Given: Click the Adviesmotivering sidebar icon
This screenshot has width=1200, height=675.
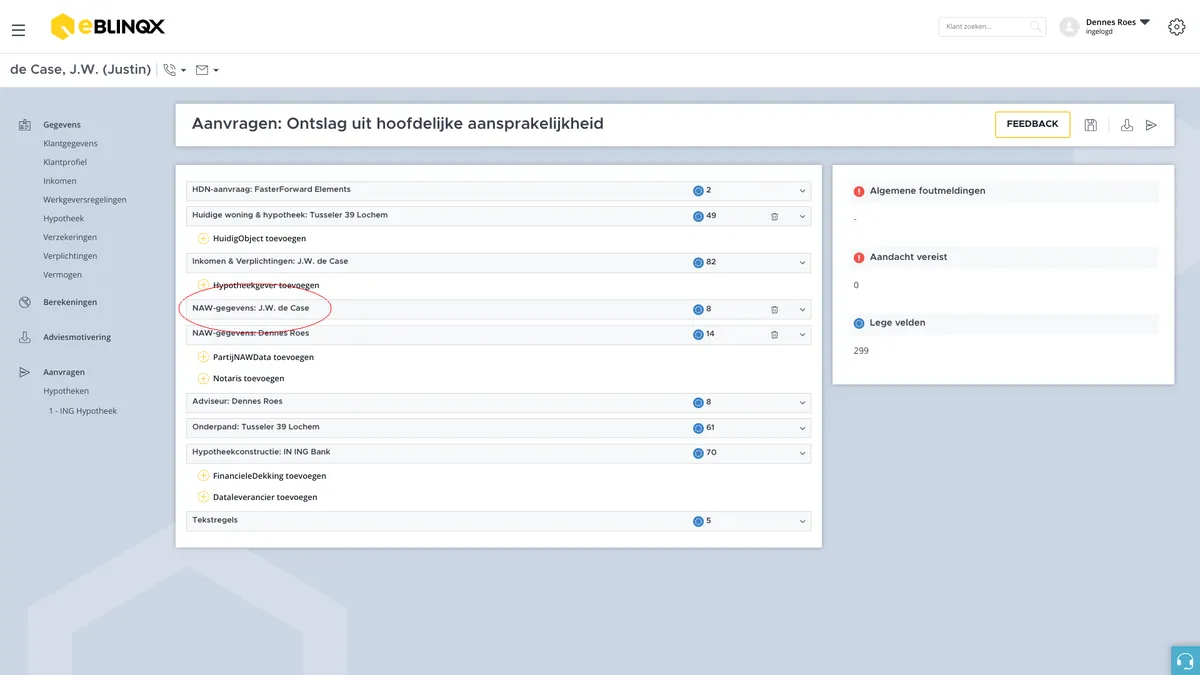Looking at the screenshot, I should (25, 337).
